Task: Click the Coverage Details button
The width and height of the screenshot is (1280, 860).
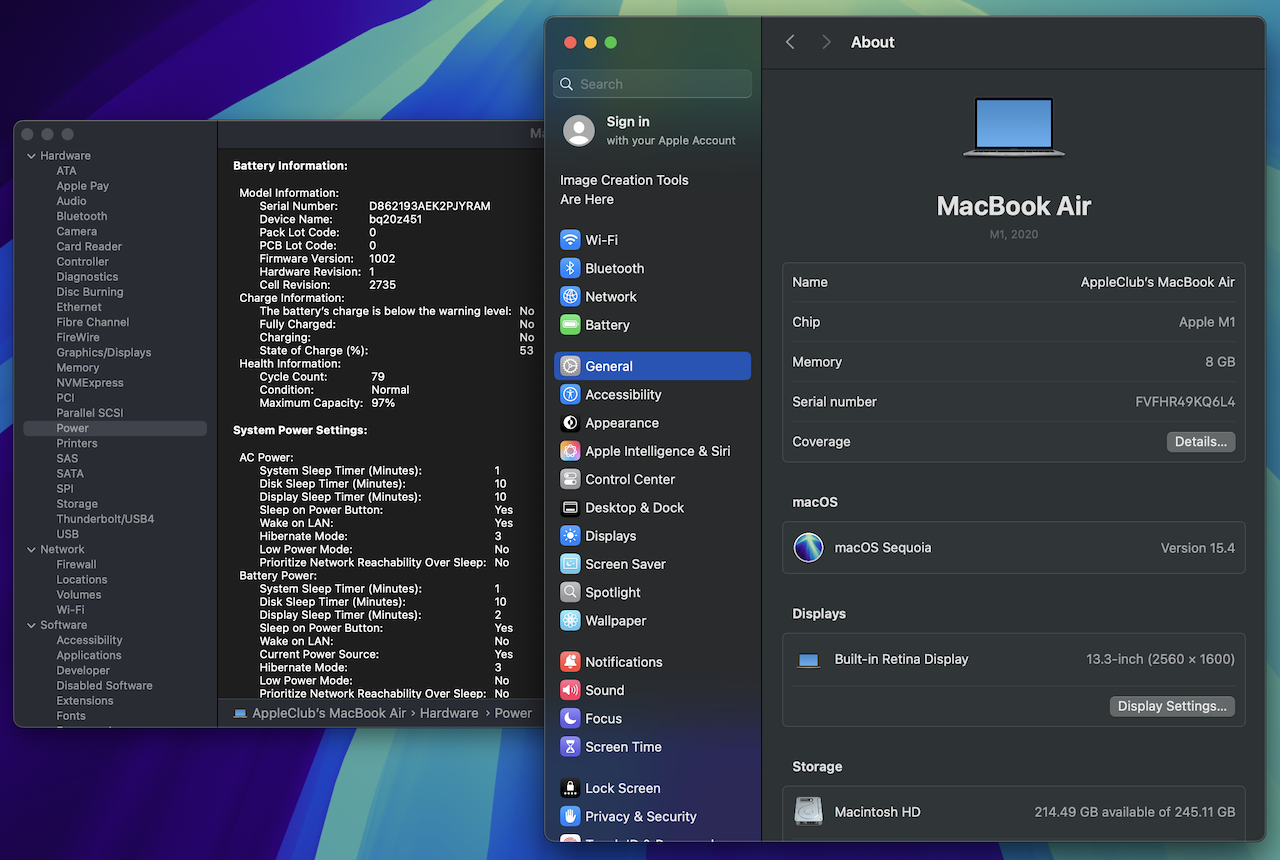Action: [1201, 442]
